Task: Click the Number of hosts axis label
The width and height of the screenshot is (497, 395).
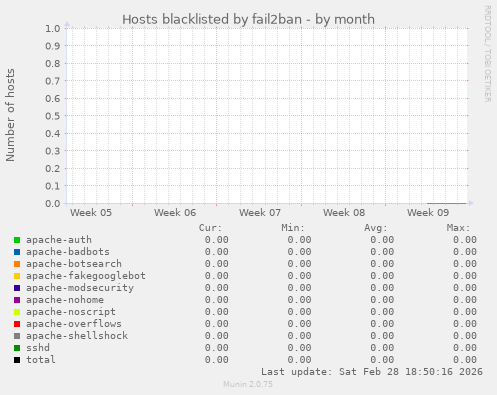Action: (10, 115)
